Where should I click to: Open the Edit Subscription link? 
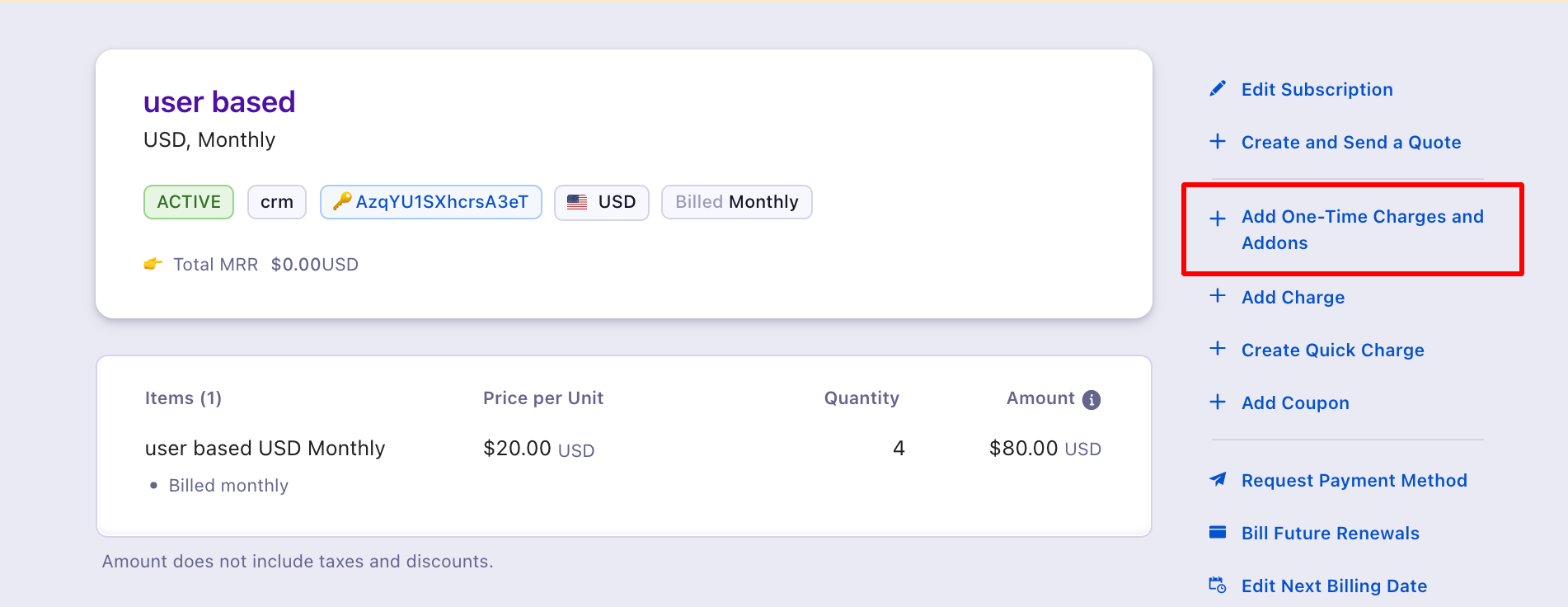click(1317, 89)
